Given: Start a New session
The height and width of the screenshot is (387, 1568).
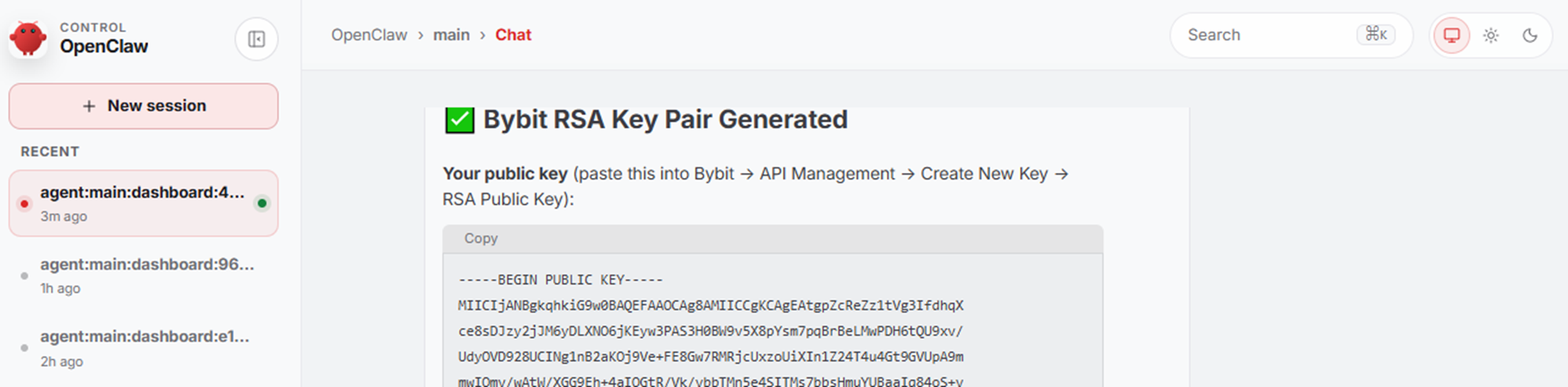Looking at the screenshot, I should (143, 106).
